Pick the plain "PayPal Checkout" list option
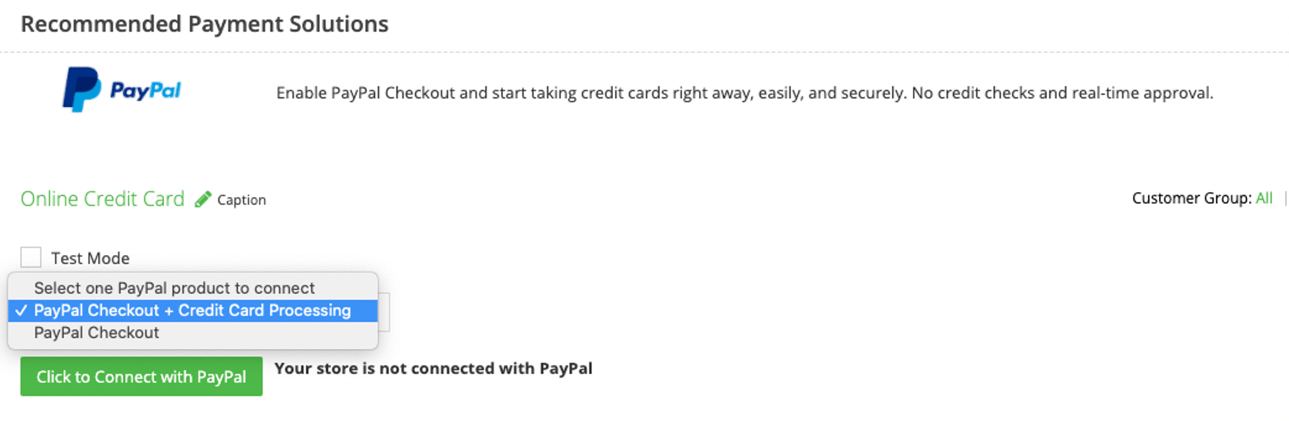The width and height of the screenshot is (1289, 421). click(96, 333)
